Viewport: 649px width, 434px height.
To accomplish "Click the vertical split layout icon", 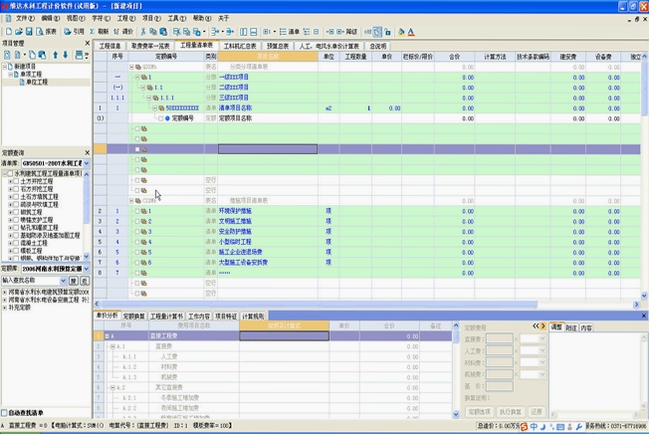I will coord(243,31).
